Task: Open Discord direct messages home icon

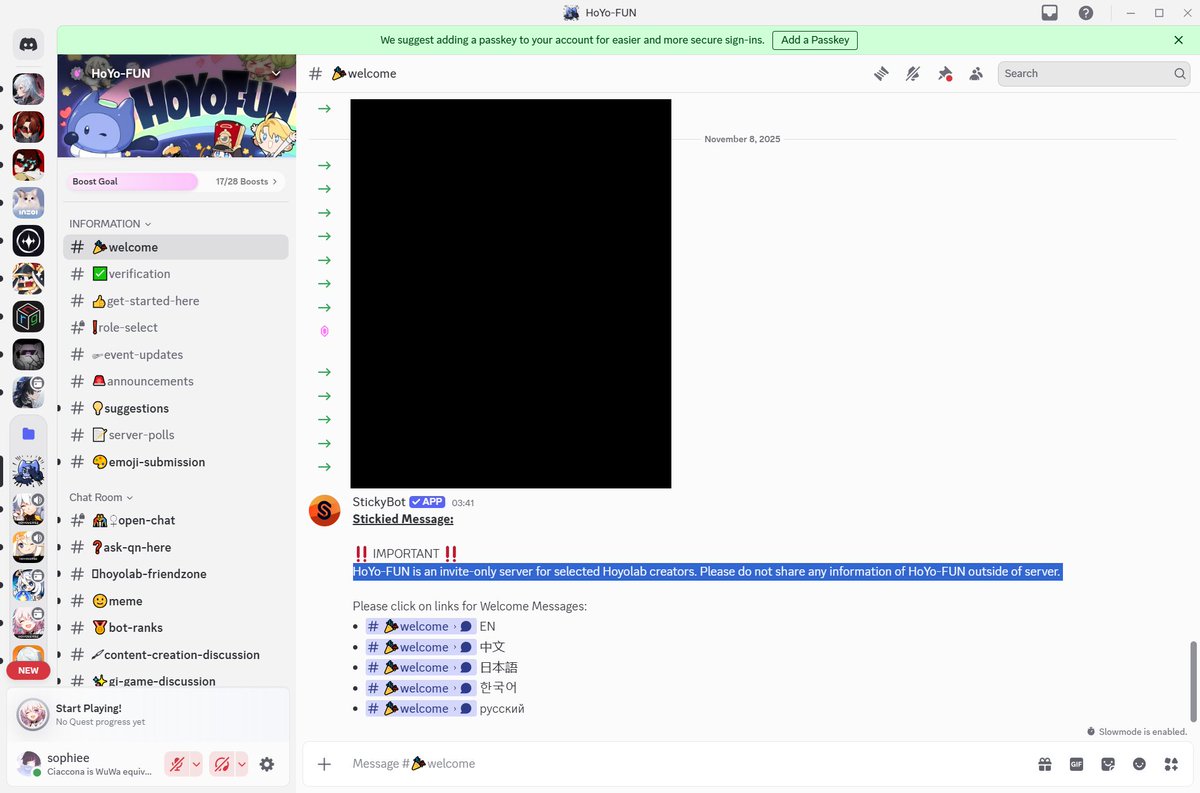Action: 28,44
